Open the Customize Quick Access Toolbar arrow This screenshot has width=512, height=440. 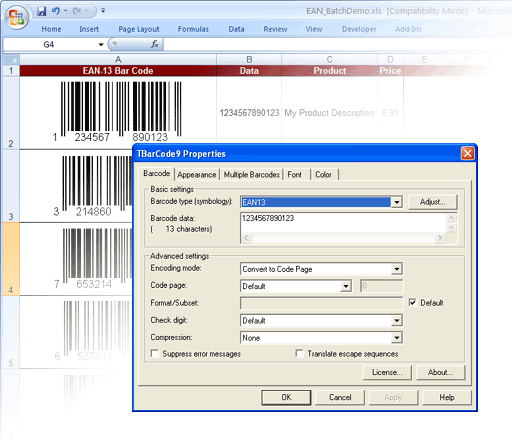[103, 11]
